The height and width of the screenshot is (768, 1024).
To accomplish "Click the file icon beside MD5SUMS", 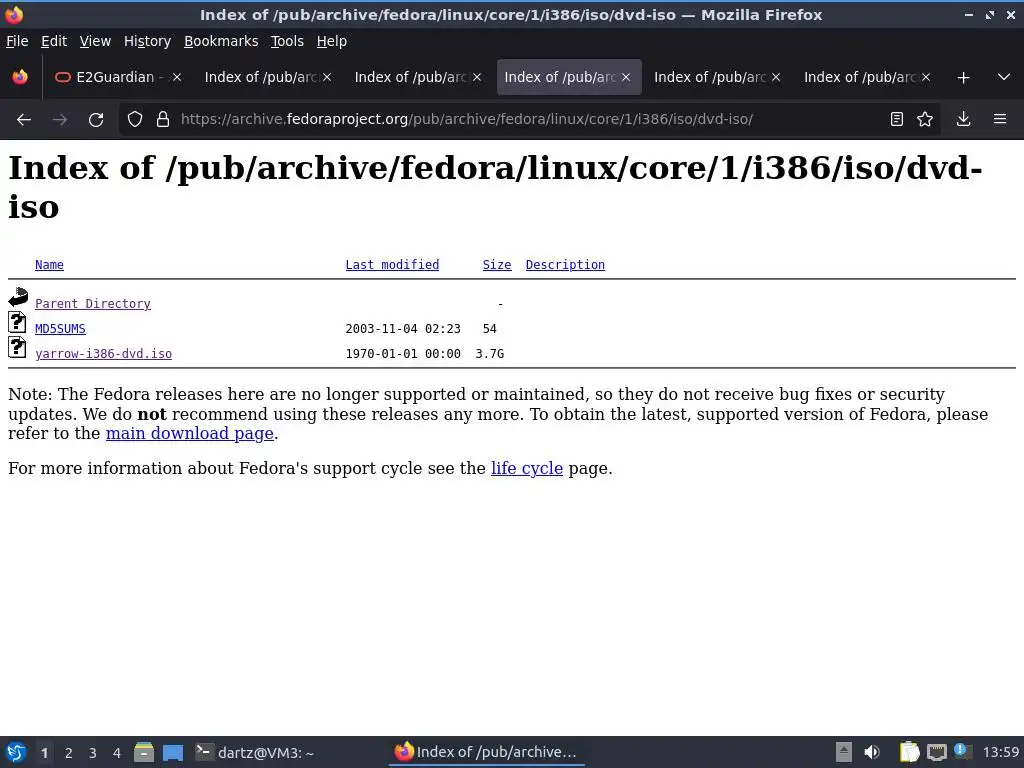I will (x=18, y=322).
